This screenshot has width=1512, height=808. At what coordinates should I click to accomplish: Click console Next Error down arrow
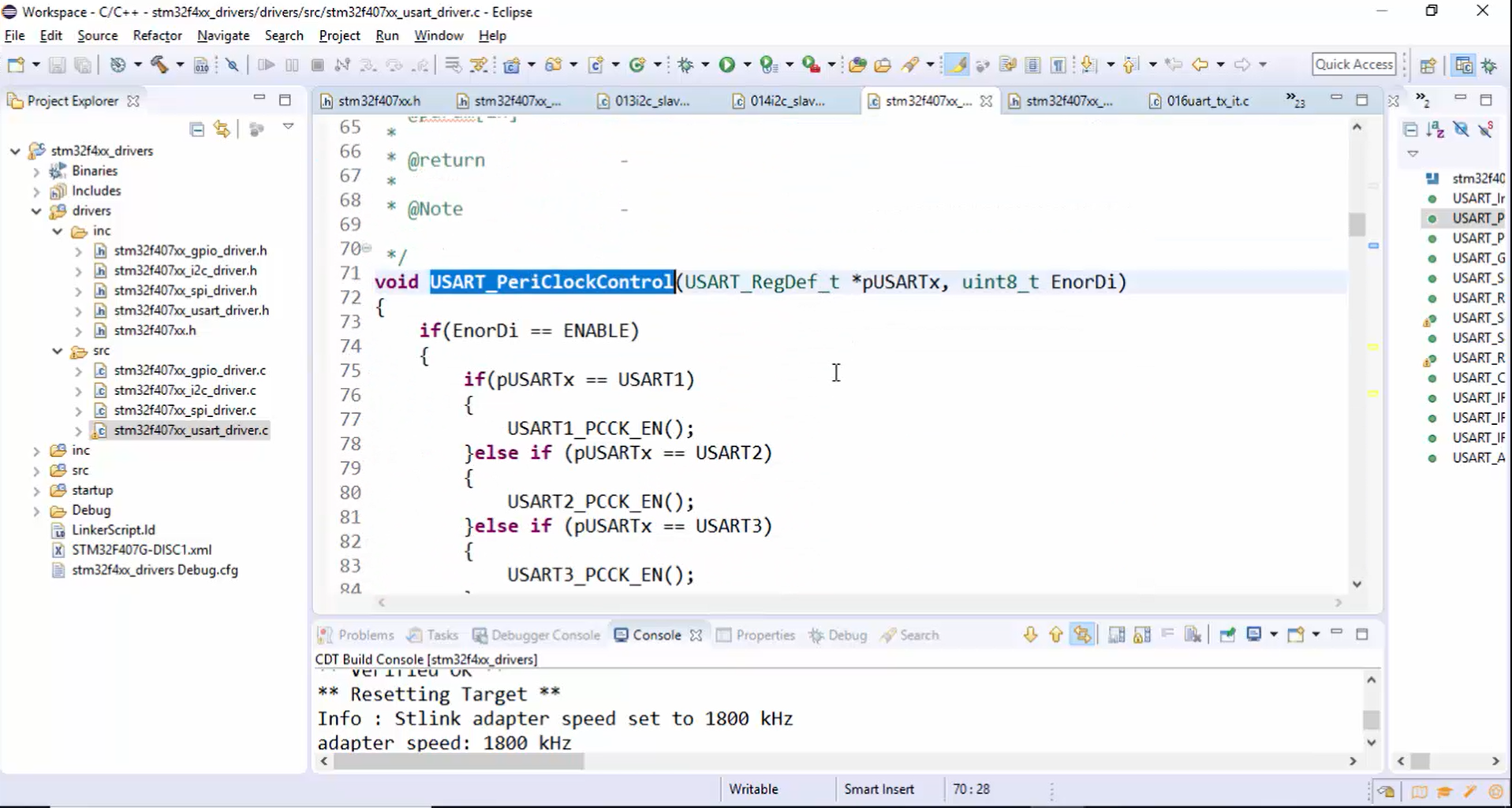[1030, 635]
